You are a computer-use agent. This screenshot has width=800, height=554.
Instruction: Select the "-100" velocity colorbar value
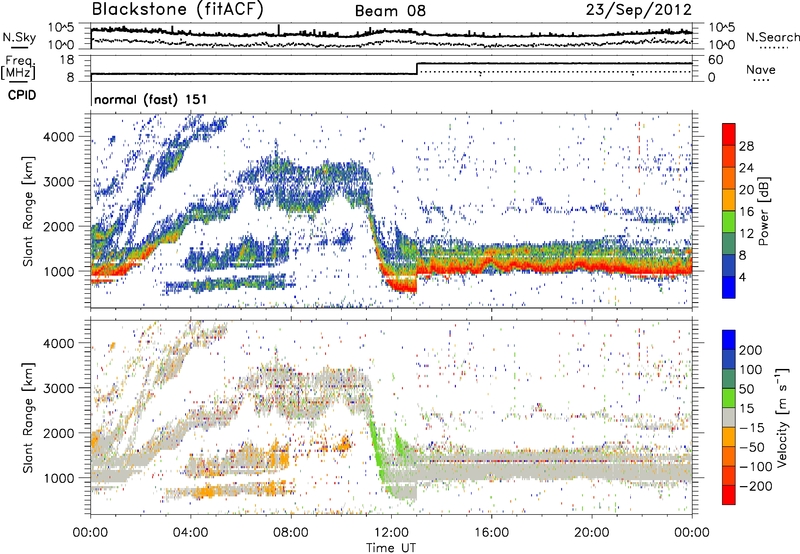coord(756,466)
